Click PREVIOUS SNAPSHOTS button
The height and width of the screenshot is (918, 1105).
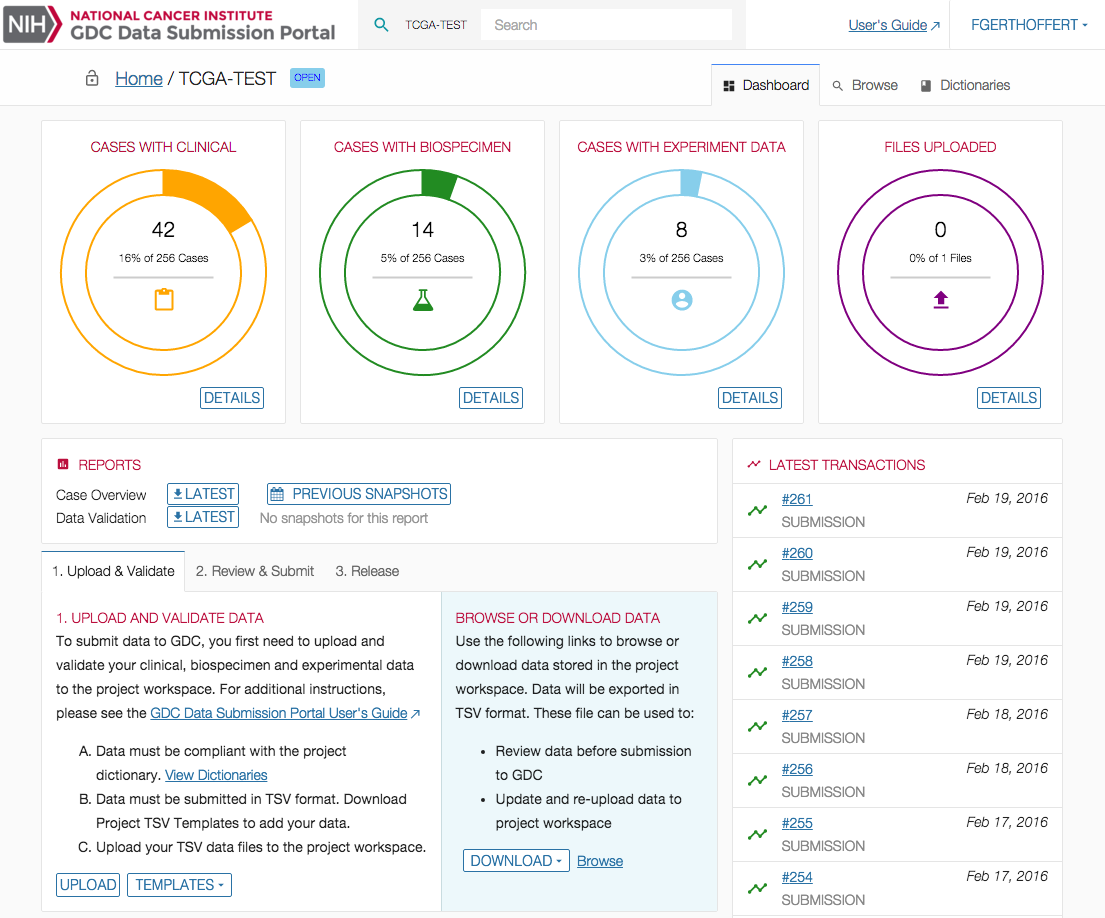point(359,494)
